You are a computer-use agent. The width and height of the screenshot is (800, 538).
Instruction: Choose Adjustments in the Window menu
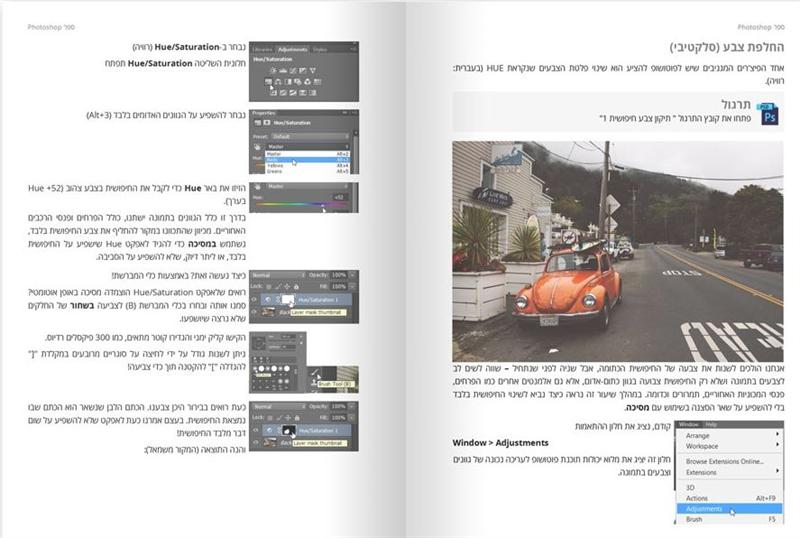(730, 509)
